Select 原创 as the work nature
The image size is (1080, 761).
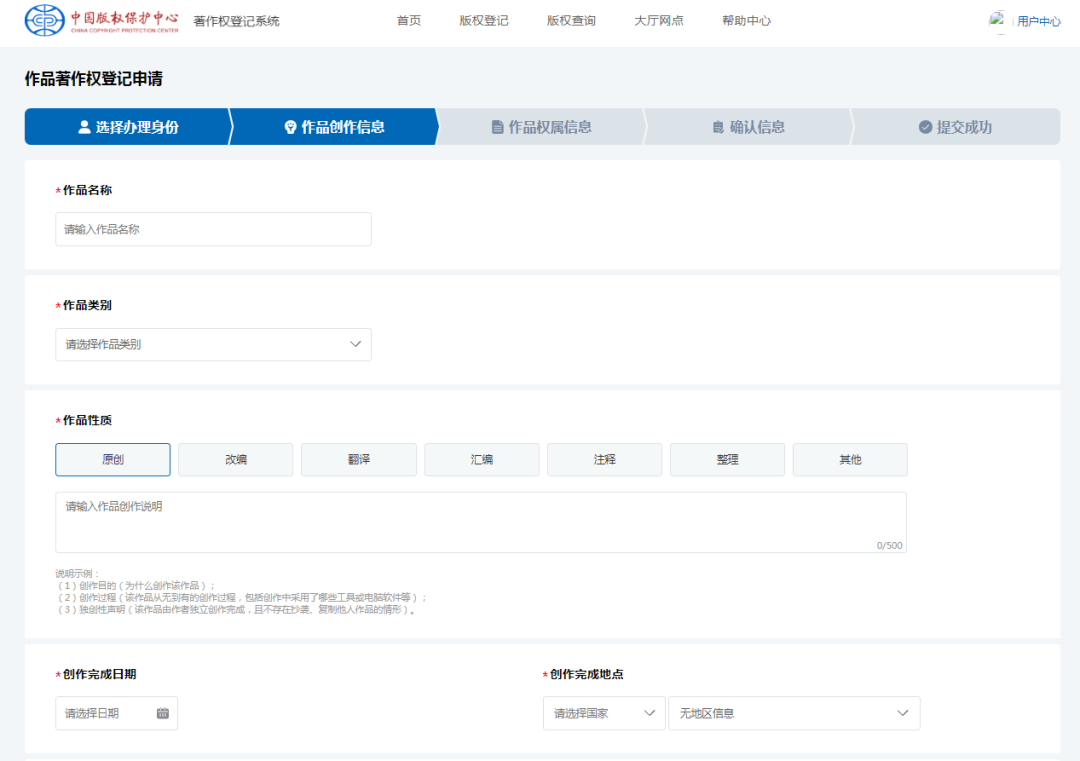[x=112, y=459]
